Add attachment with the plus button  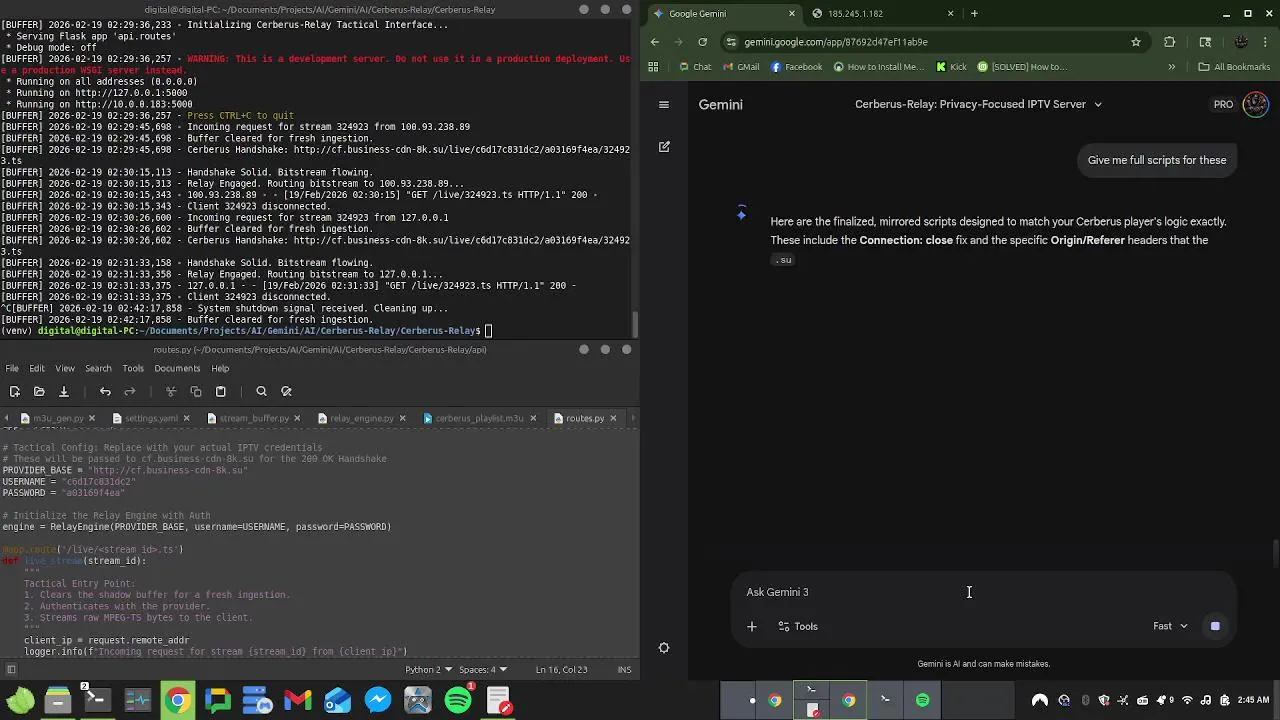752,626
